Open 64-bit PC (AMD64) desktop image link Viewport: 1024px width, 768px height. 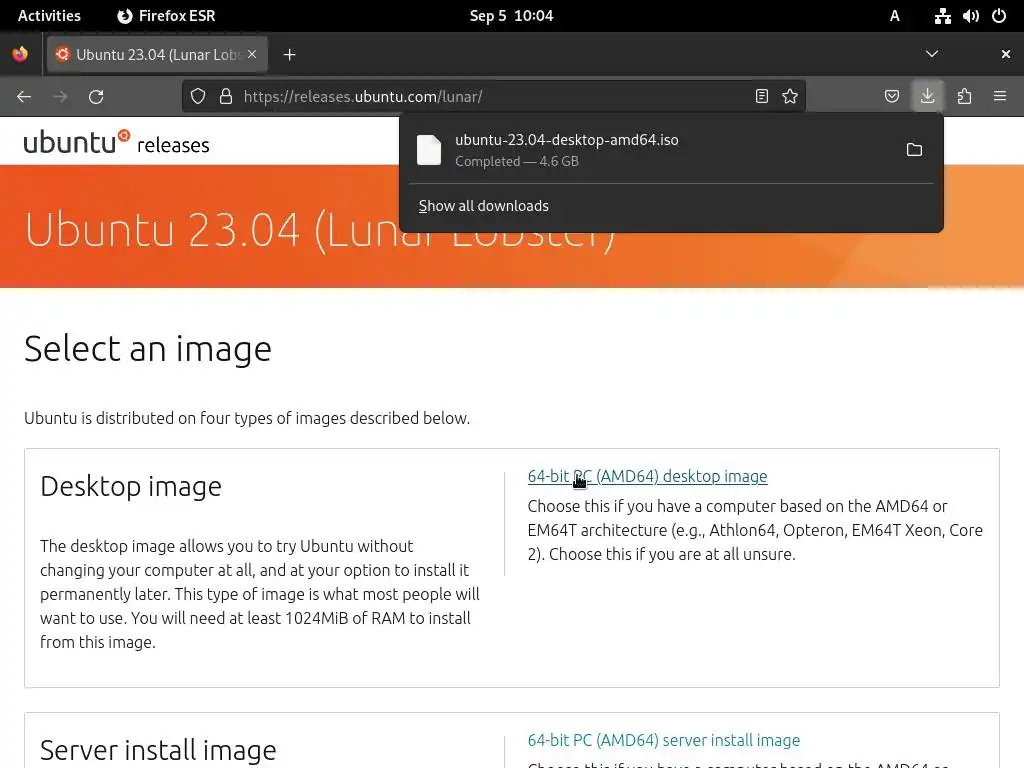[647, 476]
